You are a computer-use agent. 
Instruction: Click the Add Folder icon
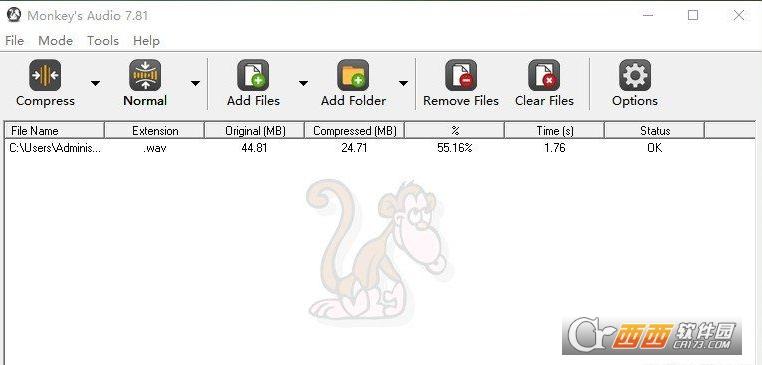353,75
